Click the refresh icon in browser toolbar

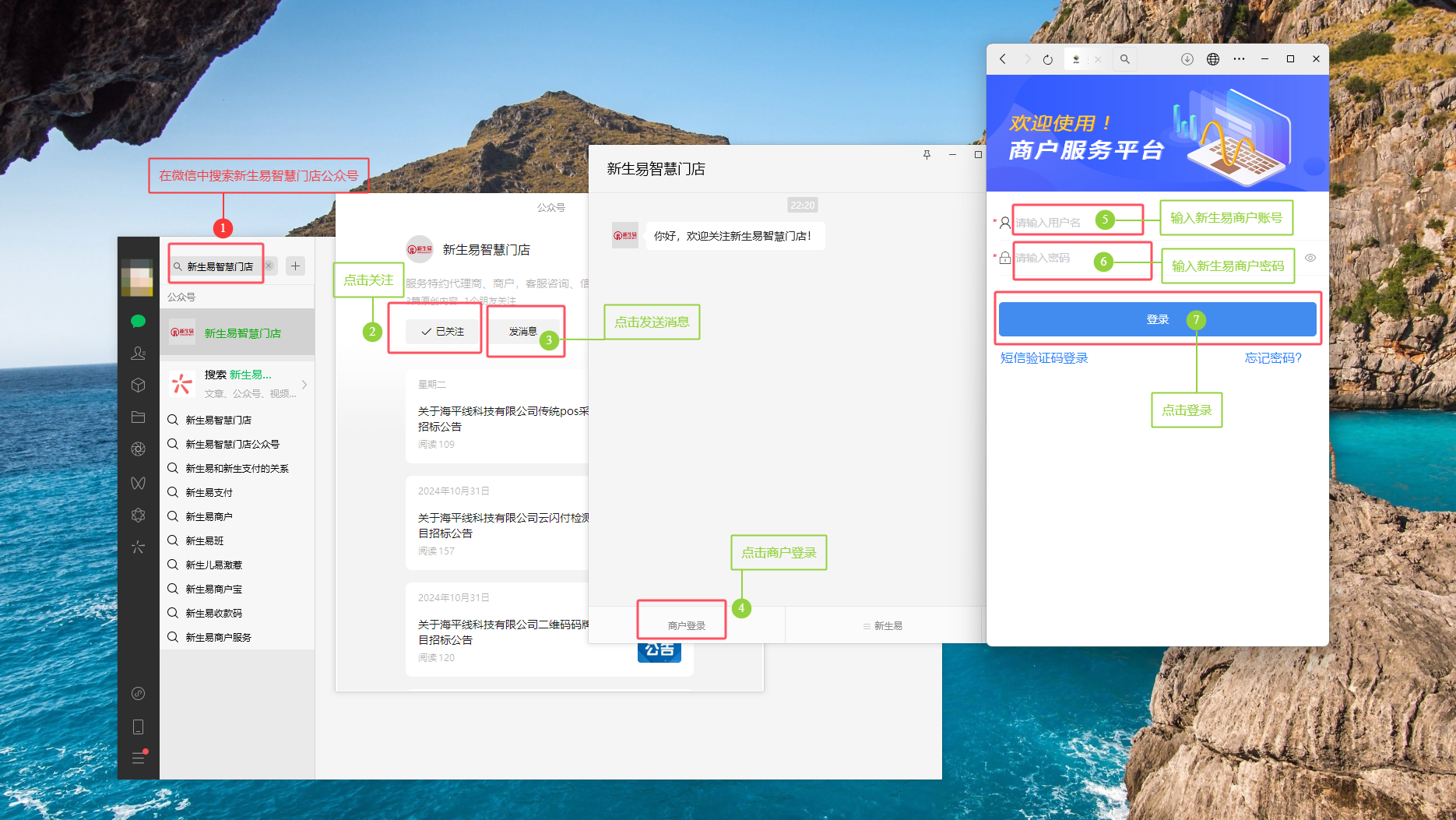point(1048,60)
